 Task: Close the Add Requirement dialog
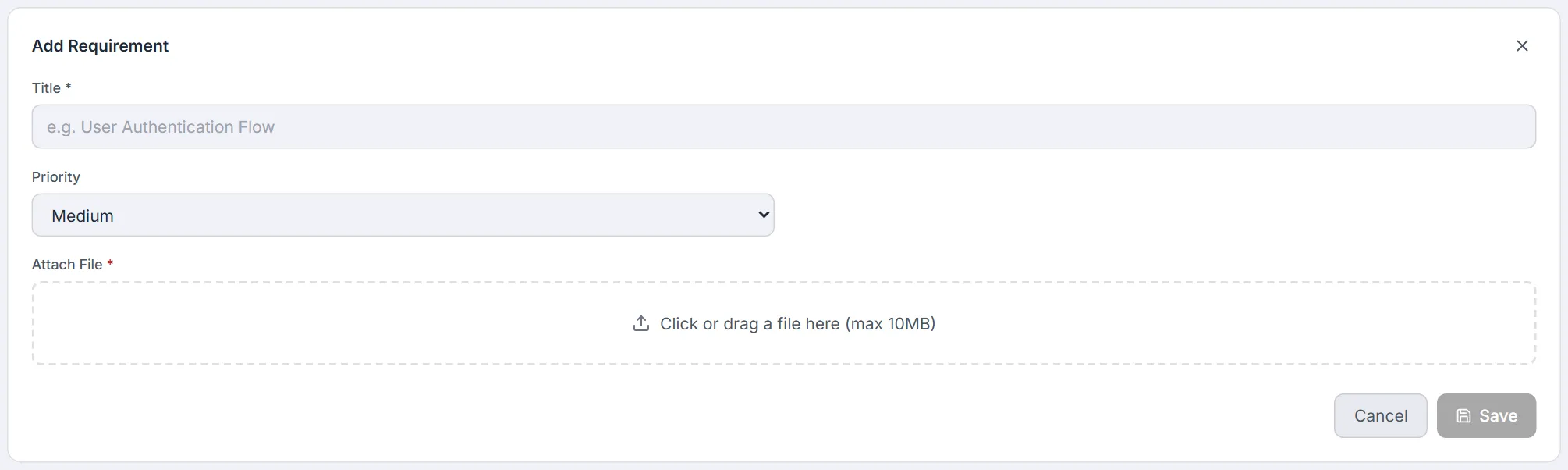1522,46
